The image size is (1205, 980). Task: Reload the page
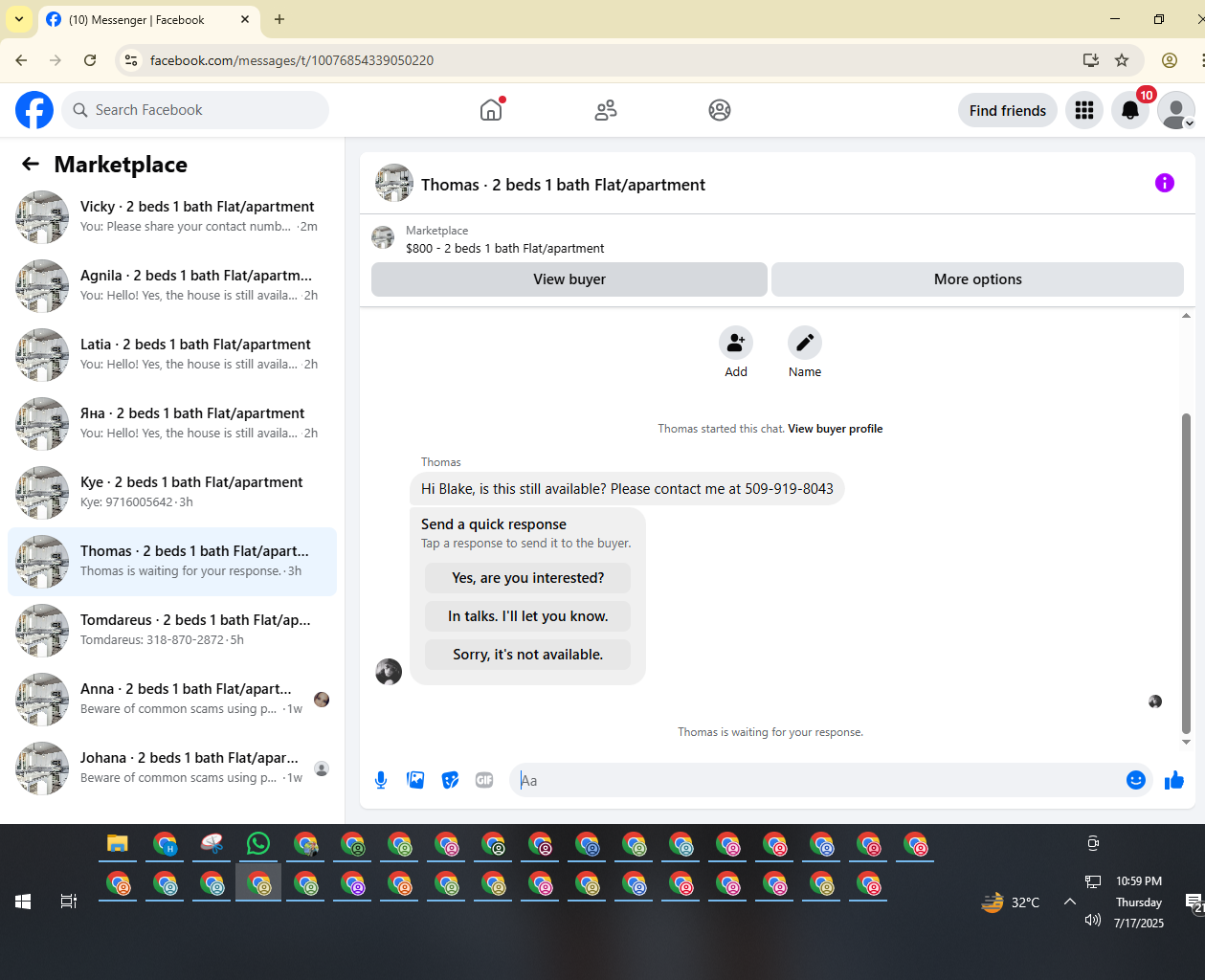click(90, 60)
